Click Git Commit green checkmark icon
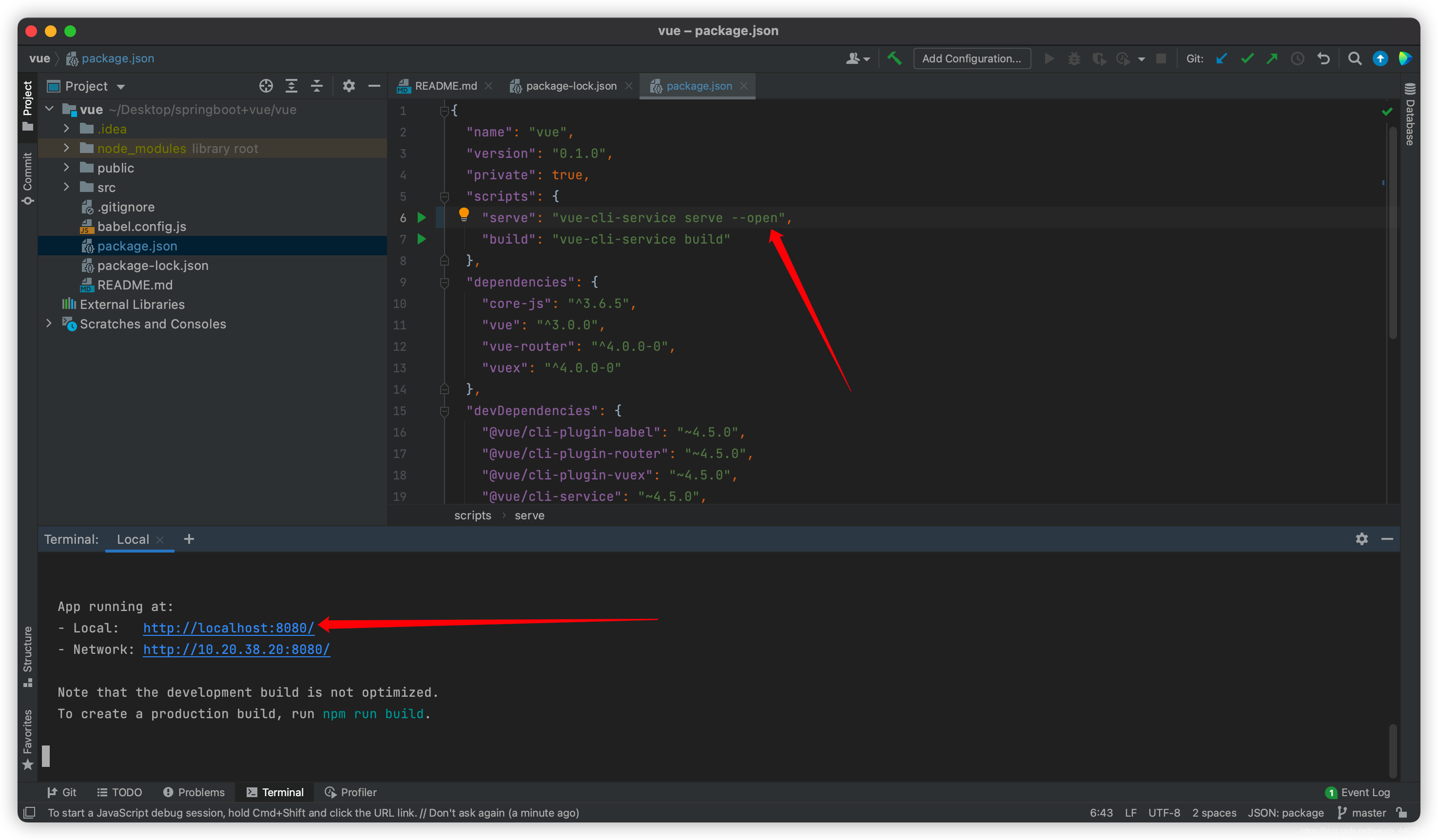Screen dimensions: 1438x840 click(1247, 58)
